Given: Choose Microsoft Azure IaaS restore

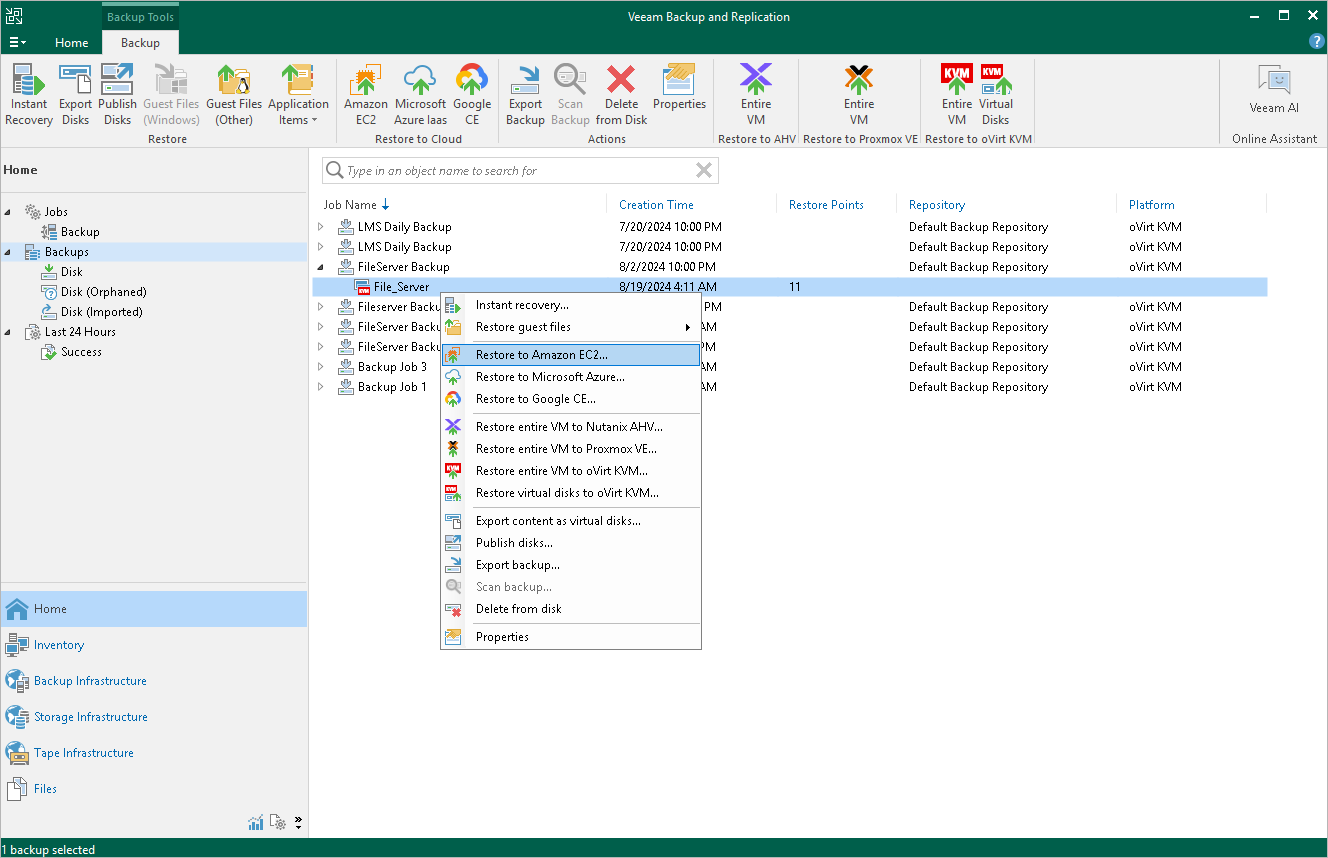Looking at the screenshot, I should (420, 95).
